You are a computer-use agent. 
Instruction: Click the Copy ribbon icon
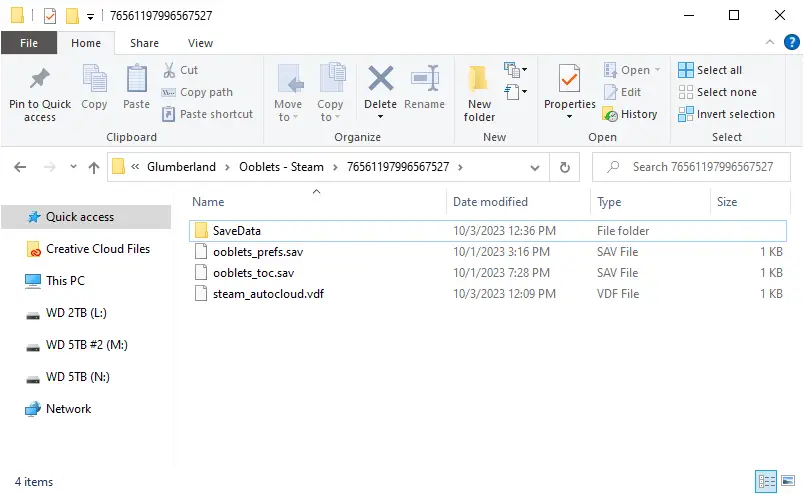[94, 80]
